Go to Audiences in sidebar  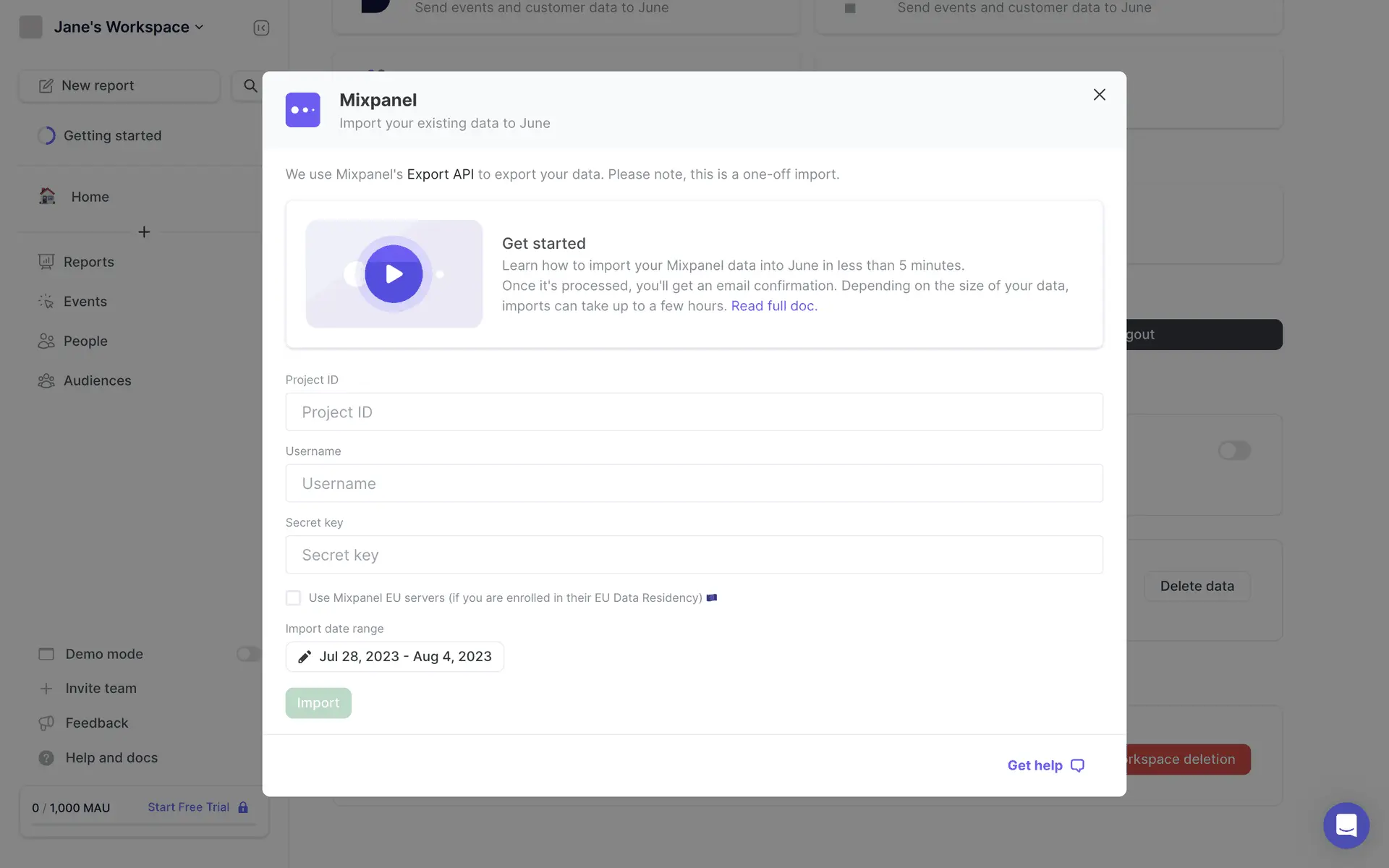(x=97, y=380)
